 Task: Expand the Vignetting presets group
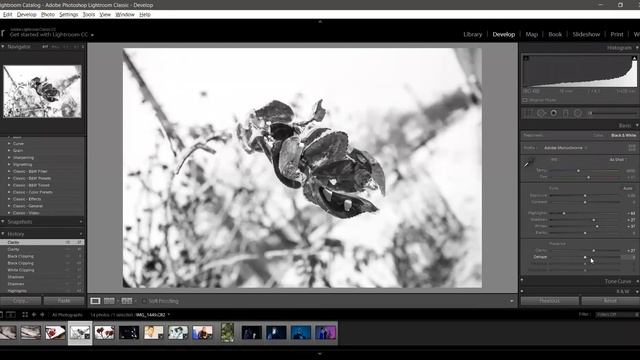(x=9, y=164)
